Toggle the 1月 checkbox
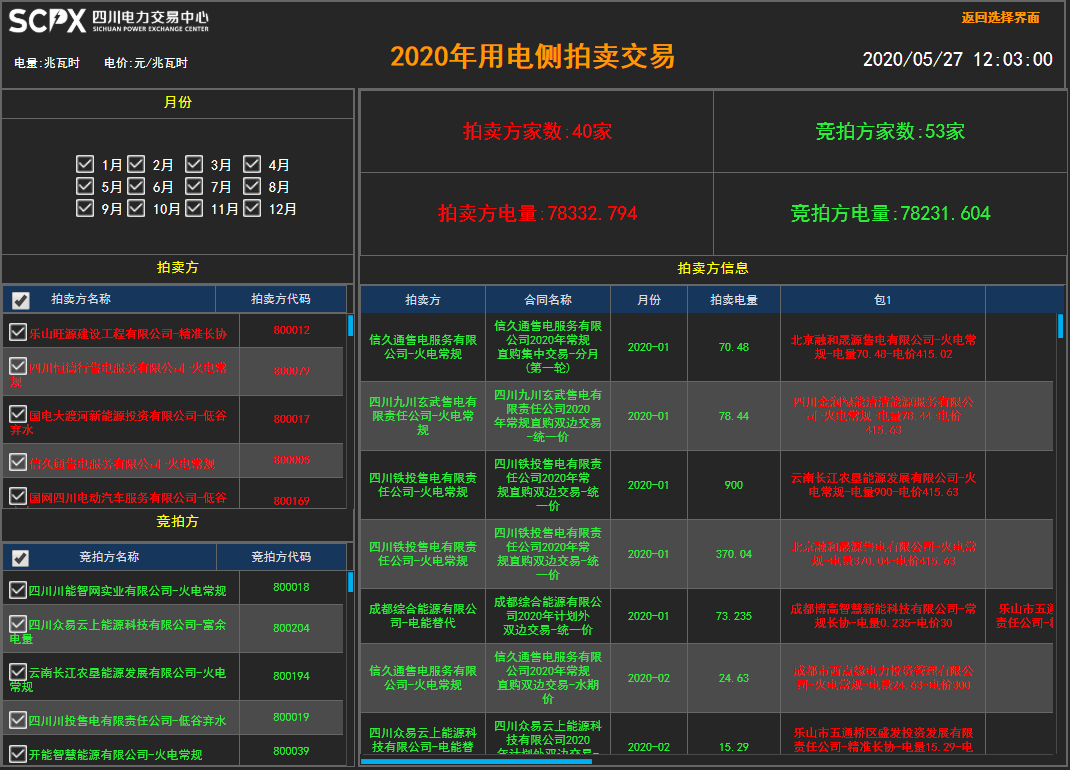The height and width of the screenshot is (770, 1070). pos(85,164)
